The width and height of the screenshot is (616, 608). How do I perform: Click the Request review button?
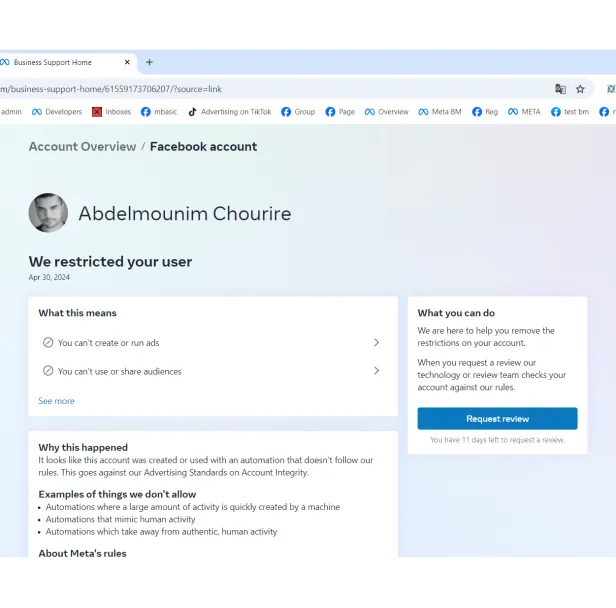(x=497, y=419)
